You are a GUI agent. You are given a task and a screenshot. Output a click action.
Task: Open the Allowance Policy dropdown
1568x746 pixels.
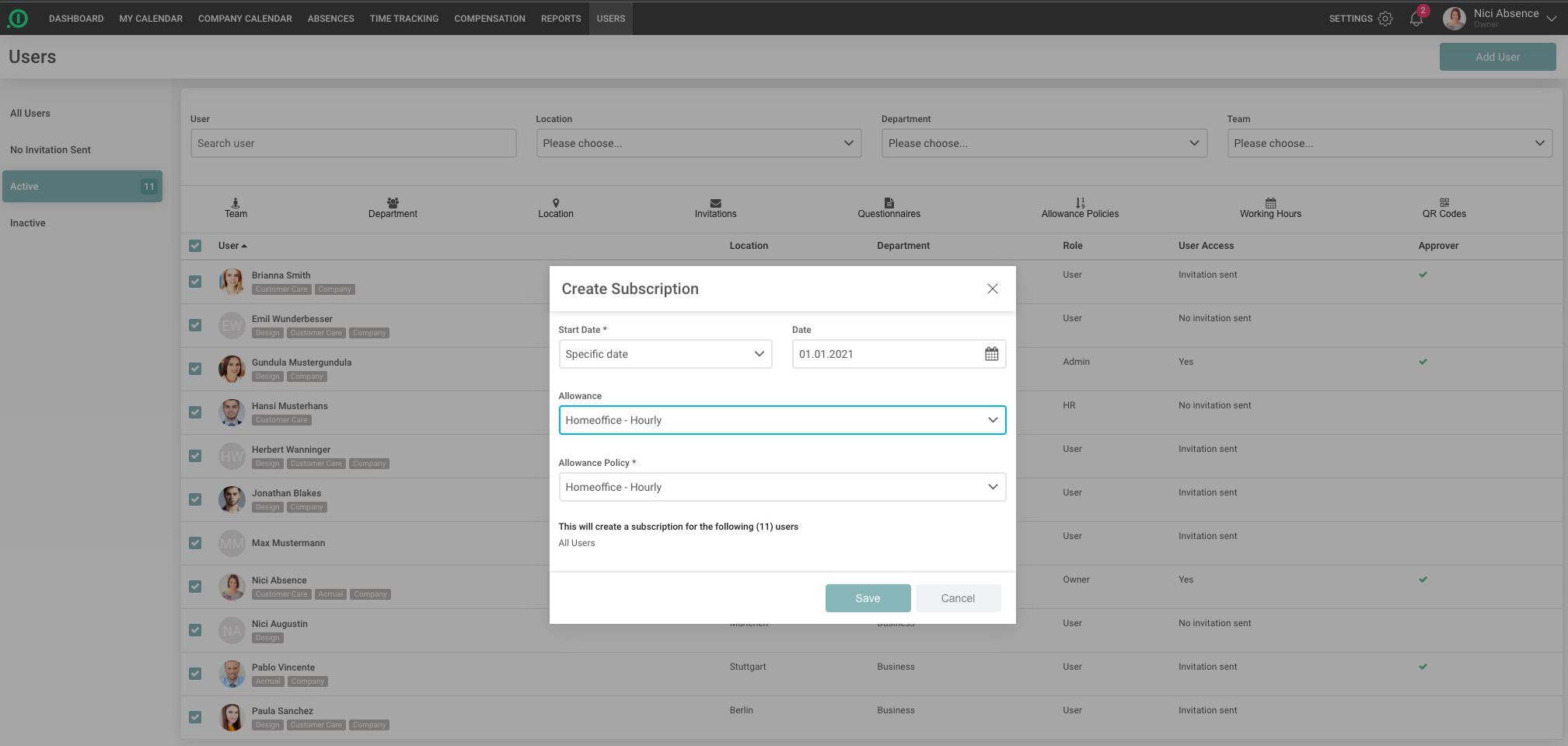[781, 487]
